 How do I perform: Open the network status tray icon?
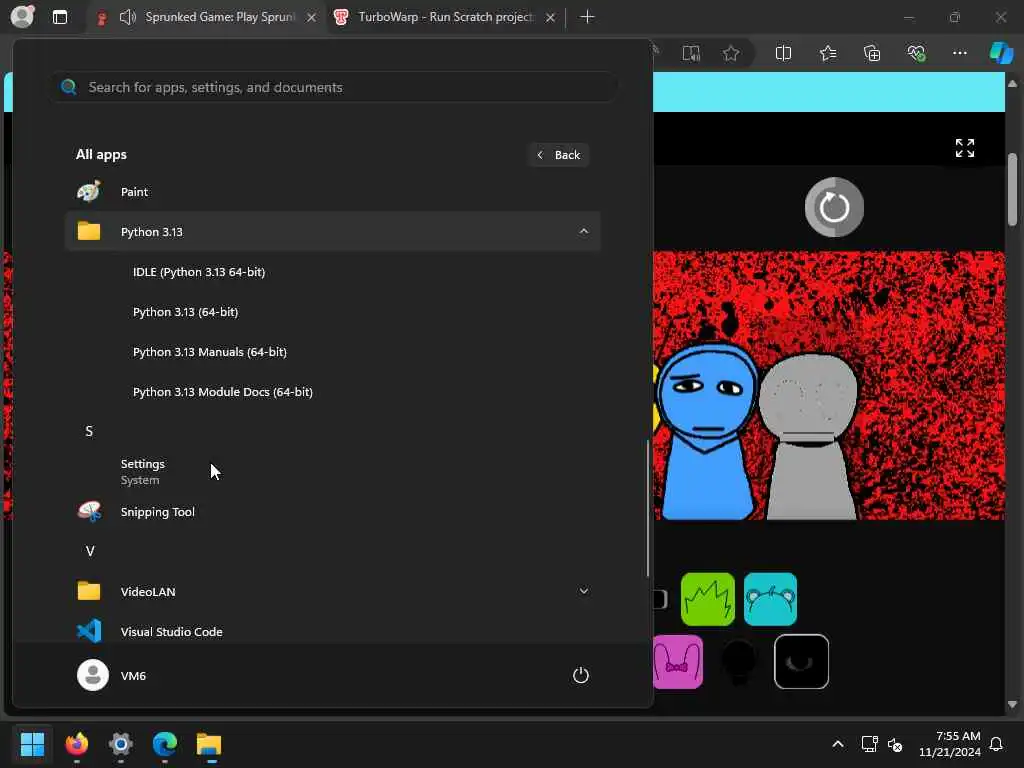(x=869, y=744)
